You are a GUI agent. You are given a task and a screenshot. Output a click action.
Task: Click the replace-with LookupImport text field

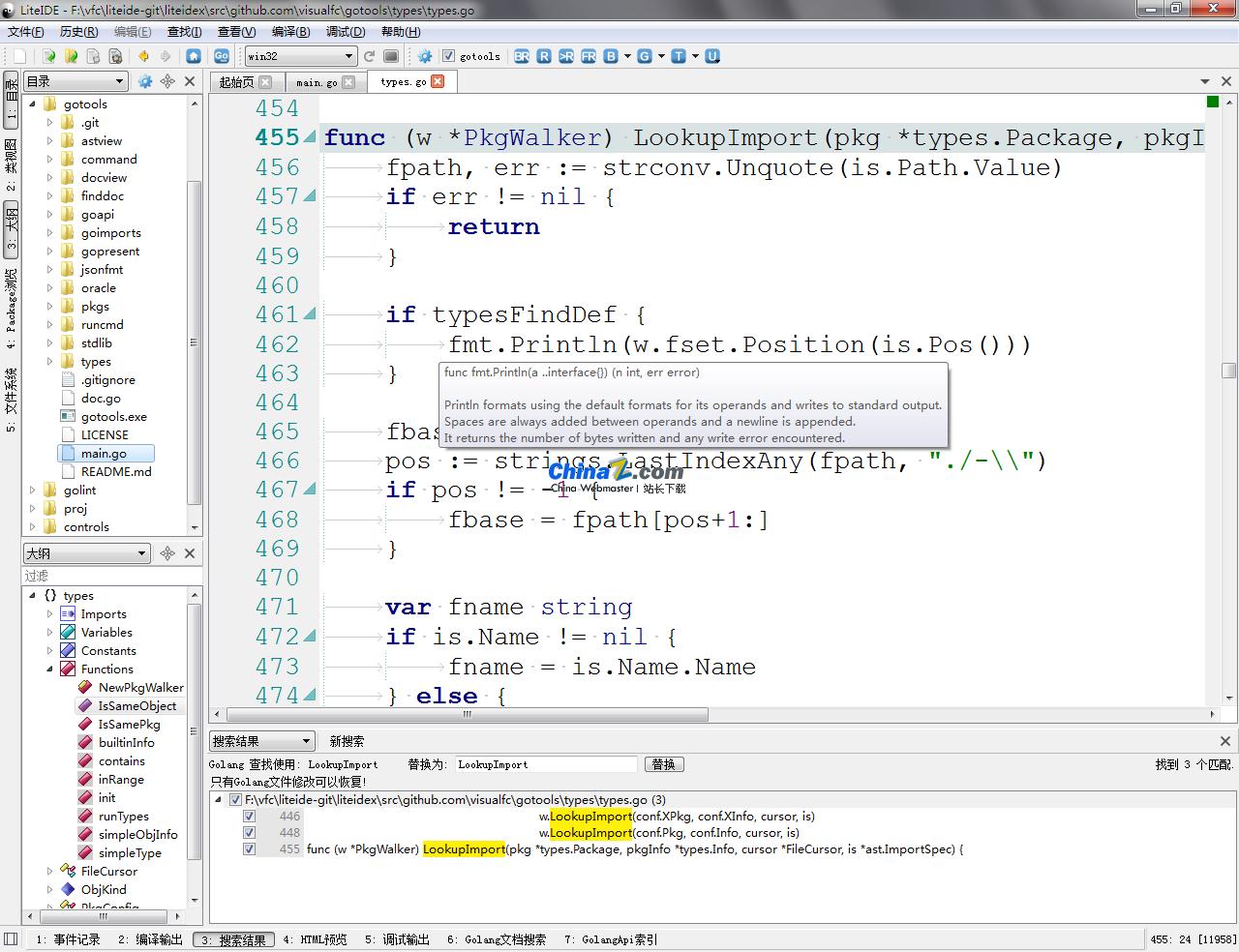pos(545,764)
